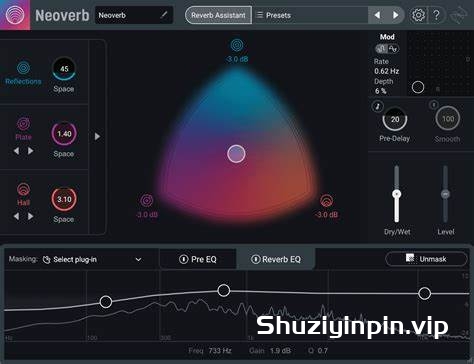The image size is (474, 364).
Task: Switch to the Reverb EQ tab
Action: pos(276,259)
